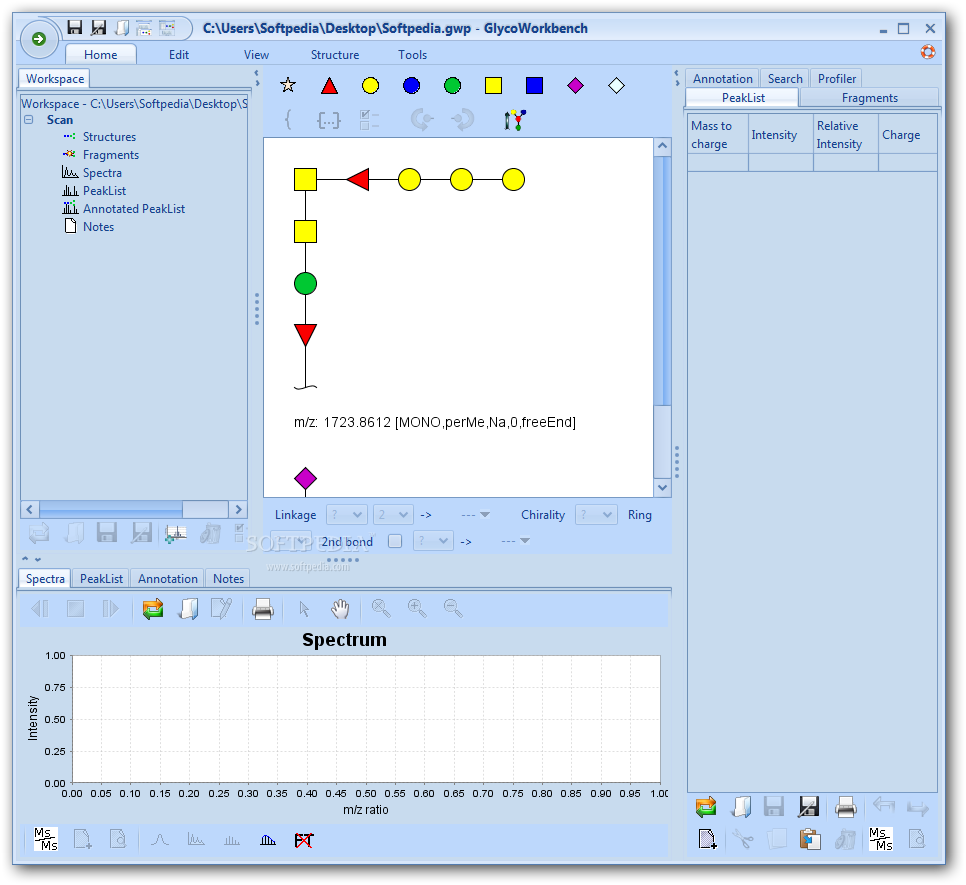The image size is (966, 885).
Task: Click the Relative Intensity column header
Action: coord(845,134)
